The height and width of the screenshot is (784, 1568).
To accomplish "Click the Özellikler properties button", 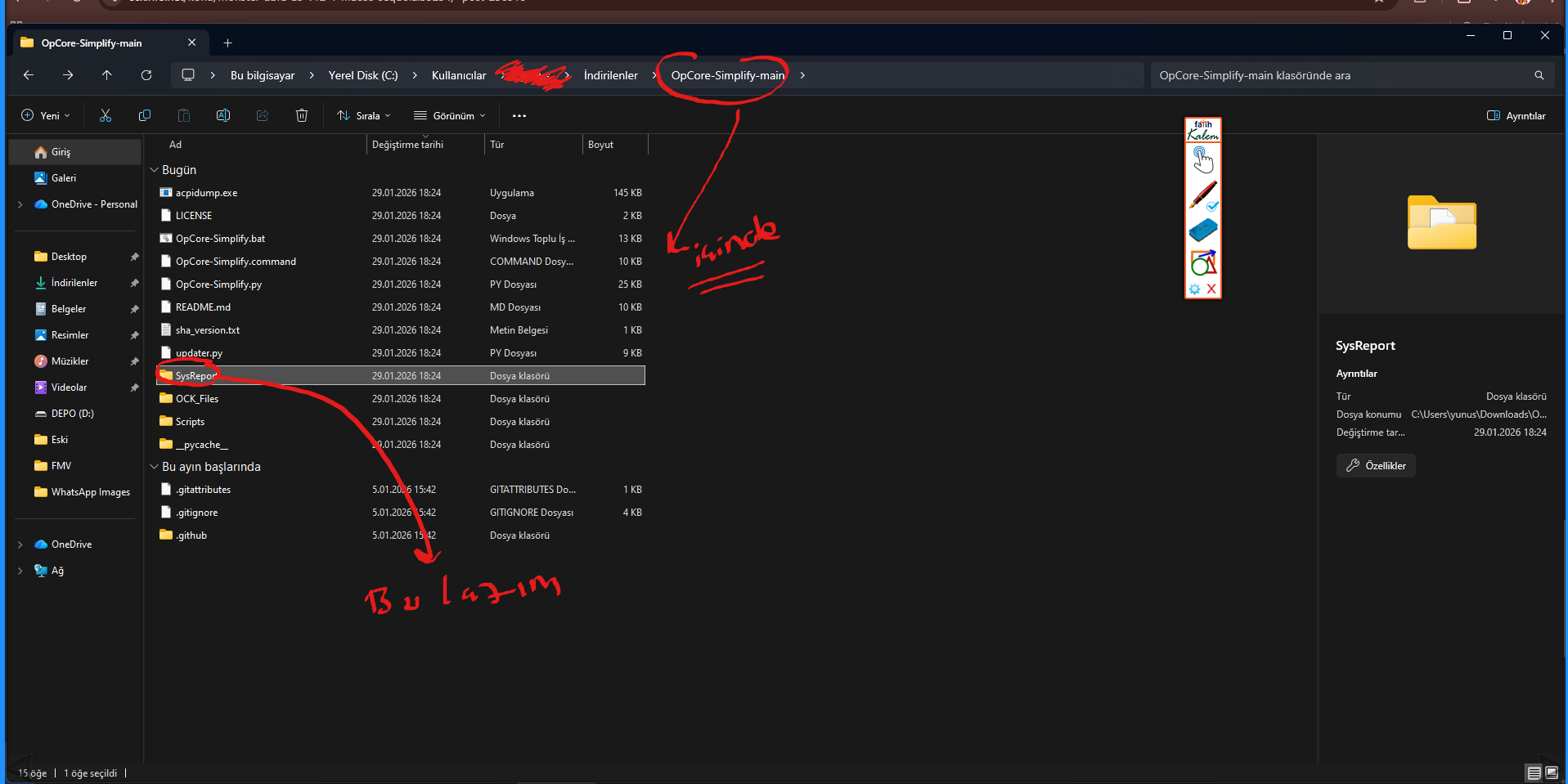I will [x=1376, y=466].
